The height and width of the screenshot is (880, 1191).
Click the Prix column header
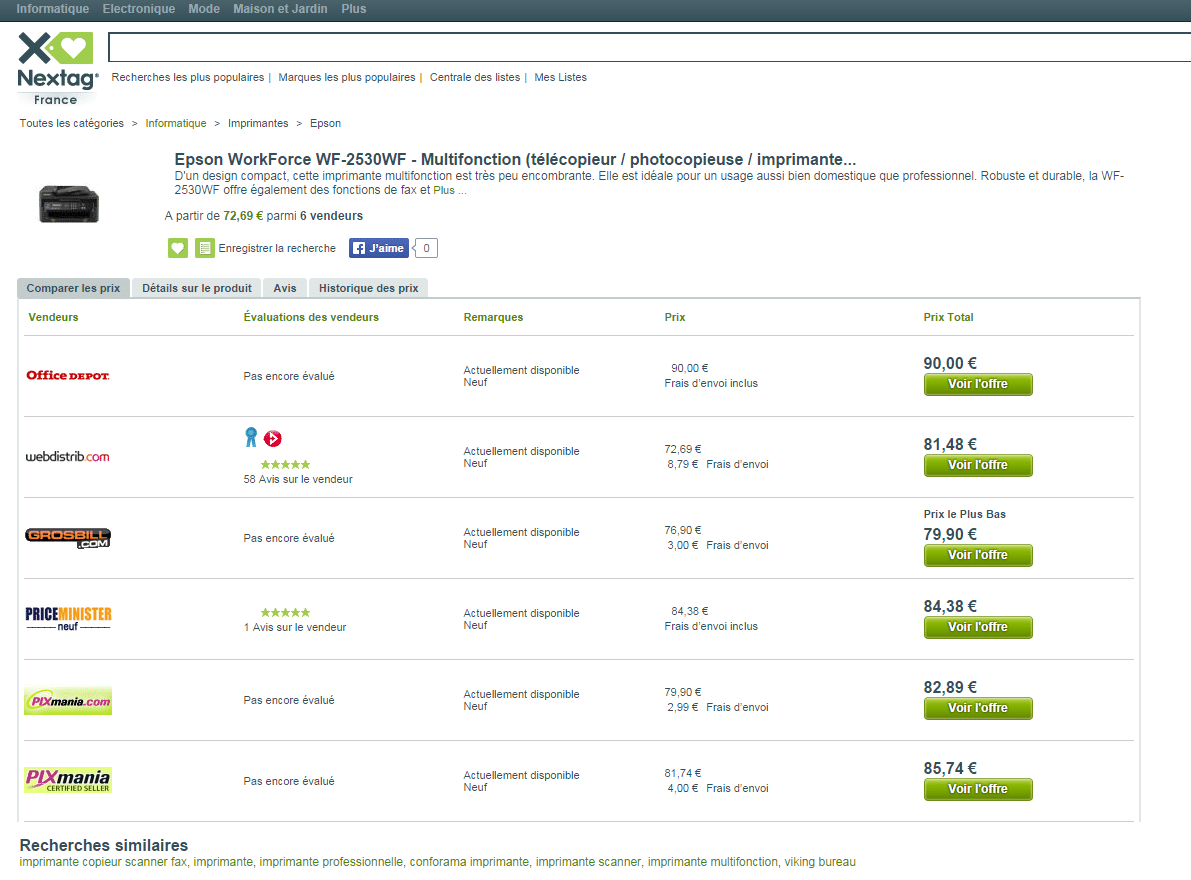pos(674,317)
